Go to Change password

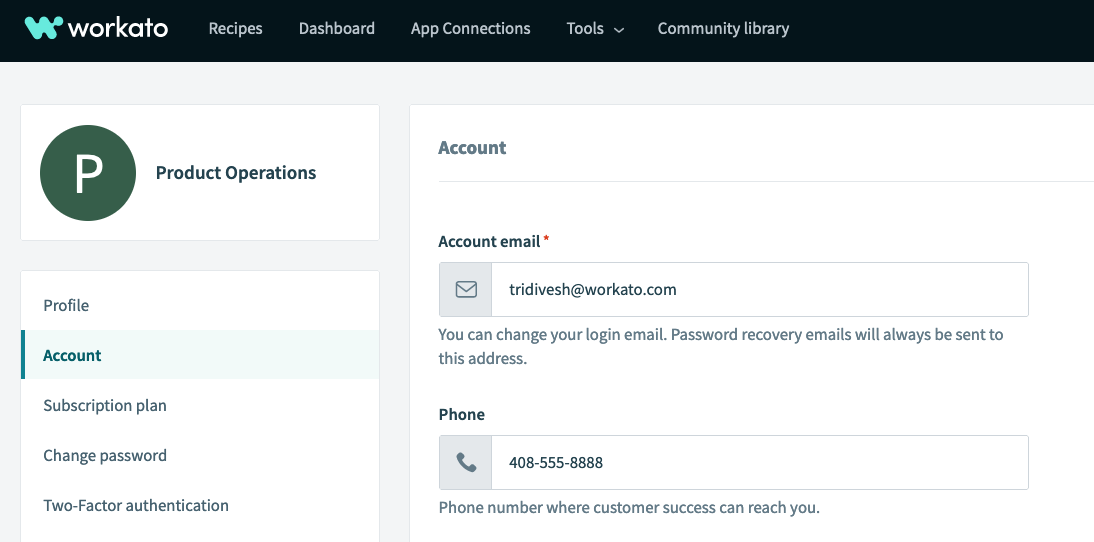point(200,456)
